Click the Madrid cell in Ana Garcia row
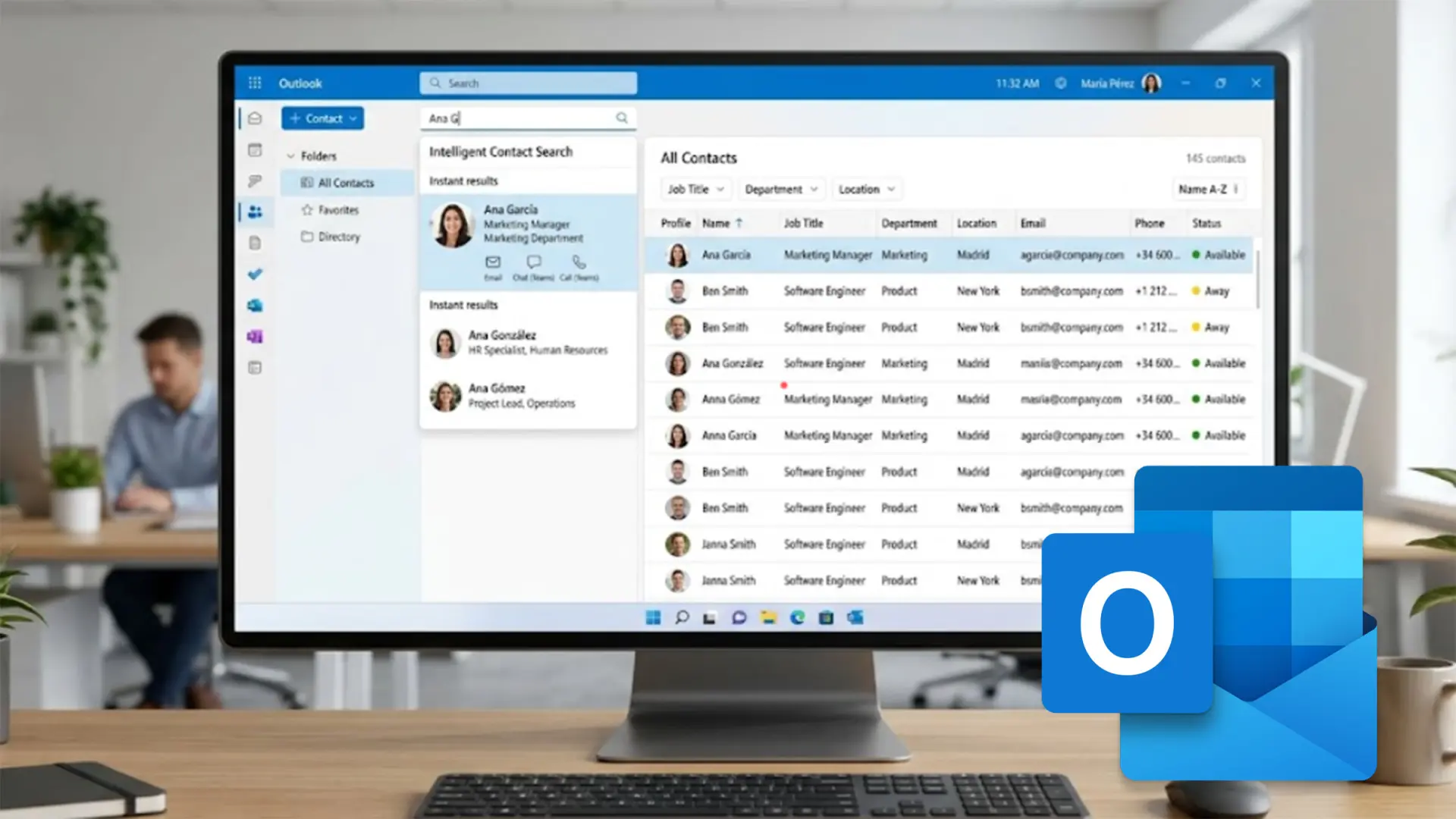 point(973,255)
